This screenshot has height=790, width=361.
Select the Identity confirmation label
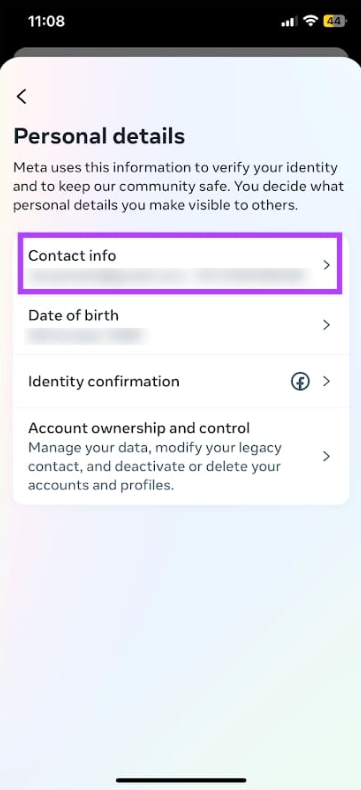104,381
